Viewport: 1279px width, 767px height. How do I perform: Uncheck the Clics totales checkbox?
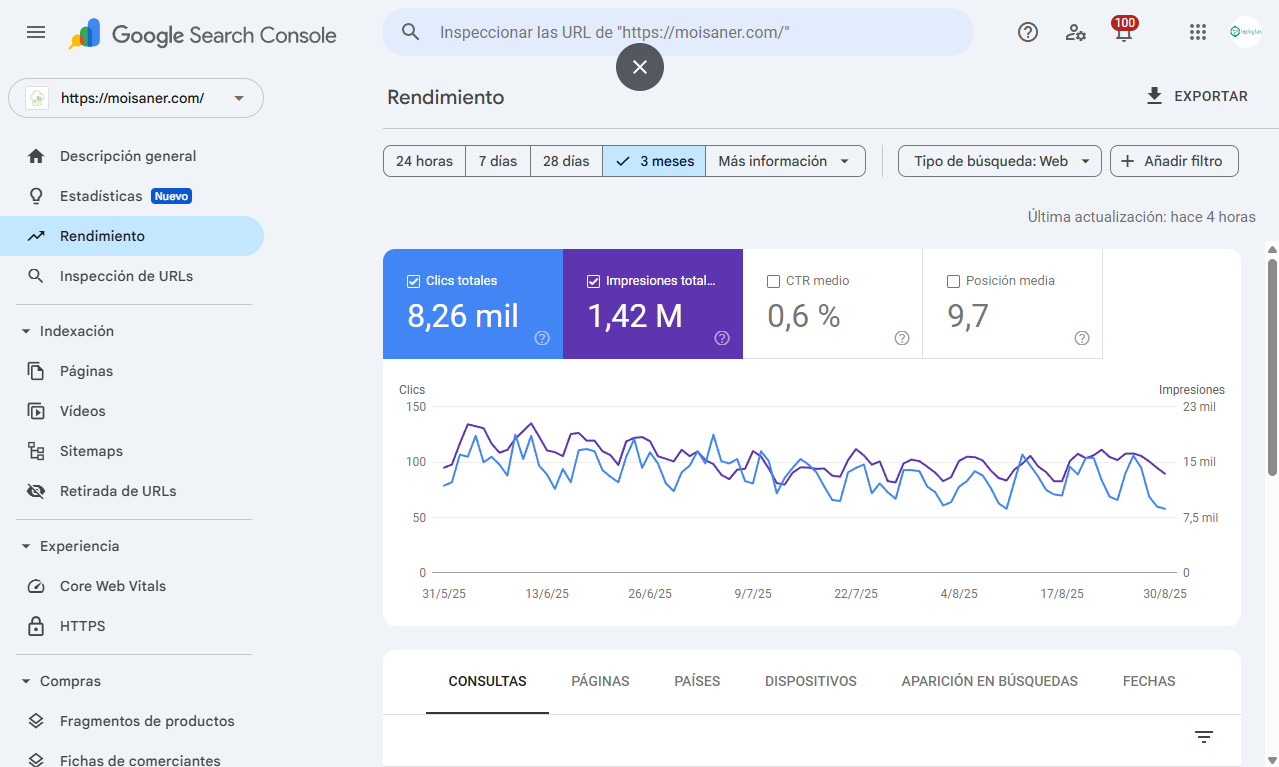[x=414, y=281]
